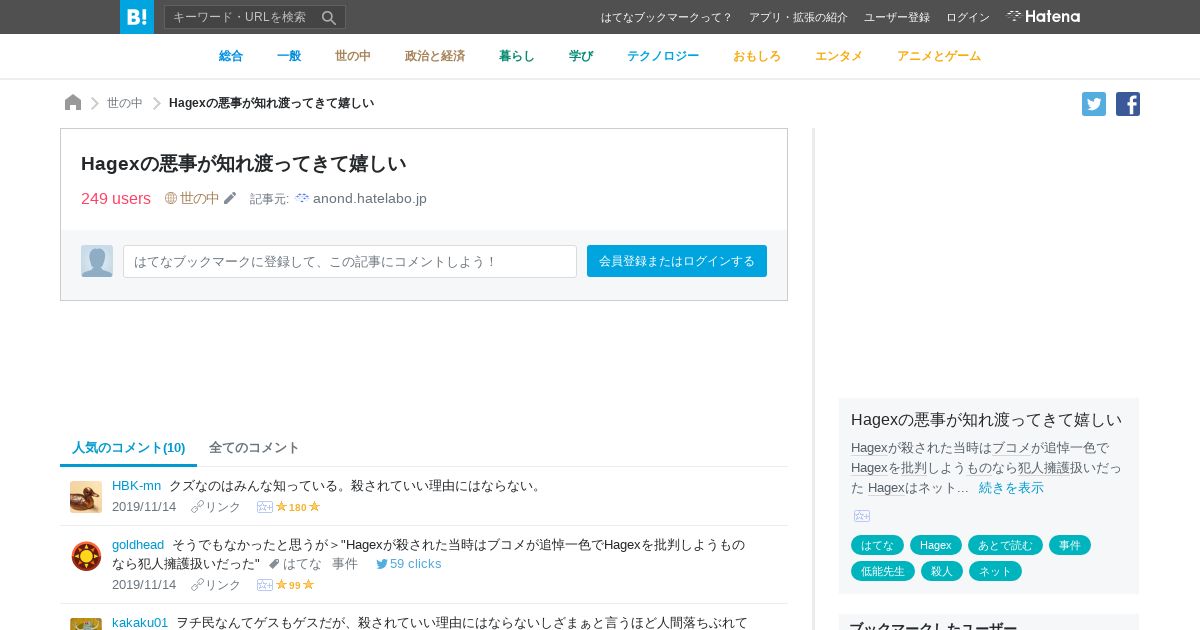Click the link icon on goldhead's comment
Screen dimensions: 1200x630
click(197, 585)
